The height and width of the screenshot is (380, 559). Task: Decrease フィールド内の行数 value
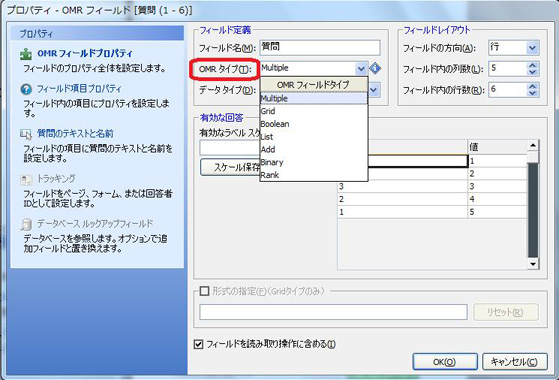click(x=533, y=93)
